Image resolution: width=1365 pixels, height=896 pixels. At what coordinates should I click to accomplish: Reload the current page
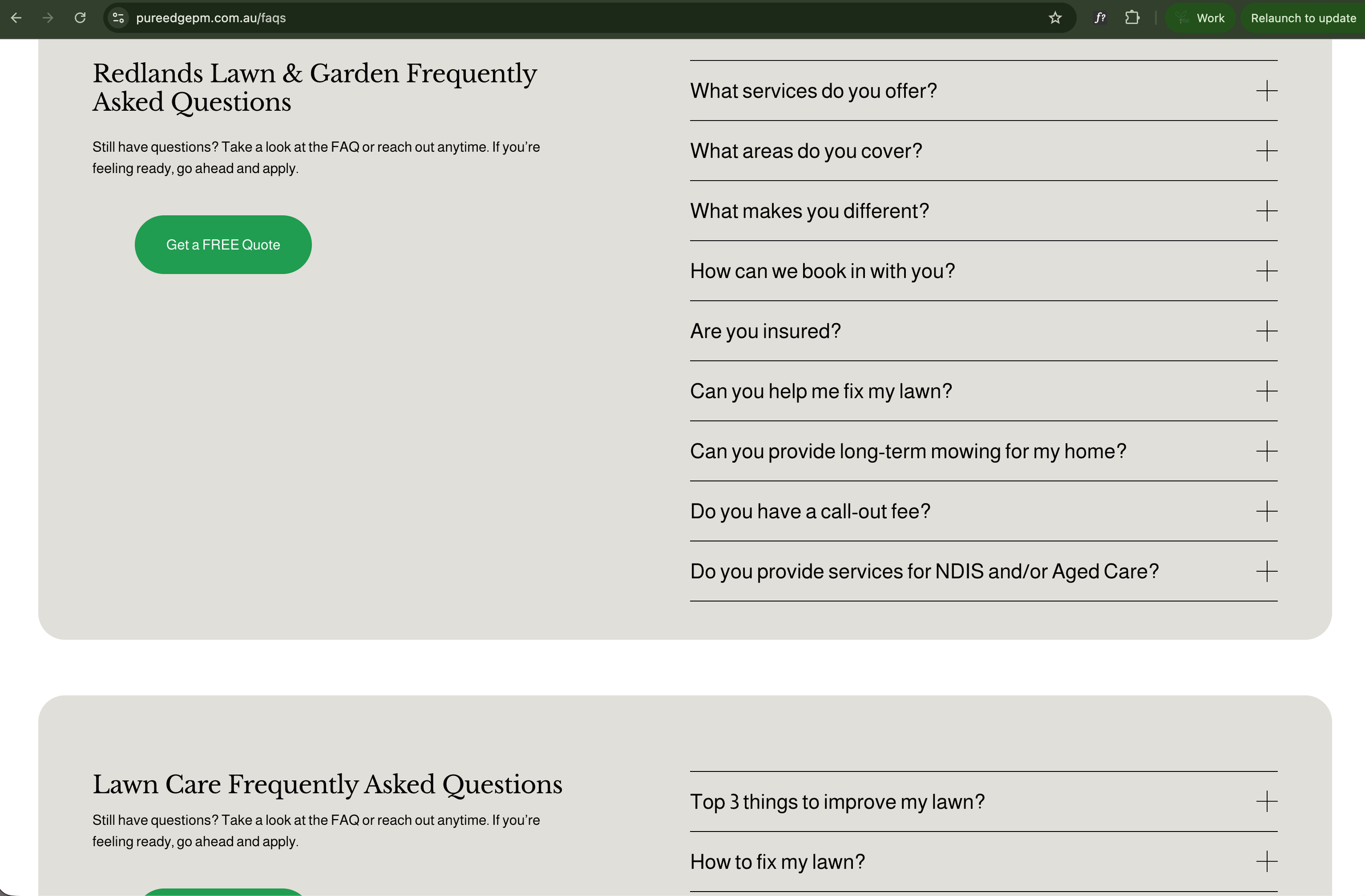point(80,18)
